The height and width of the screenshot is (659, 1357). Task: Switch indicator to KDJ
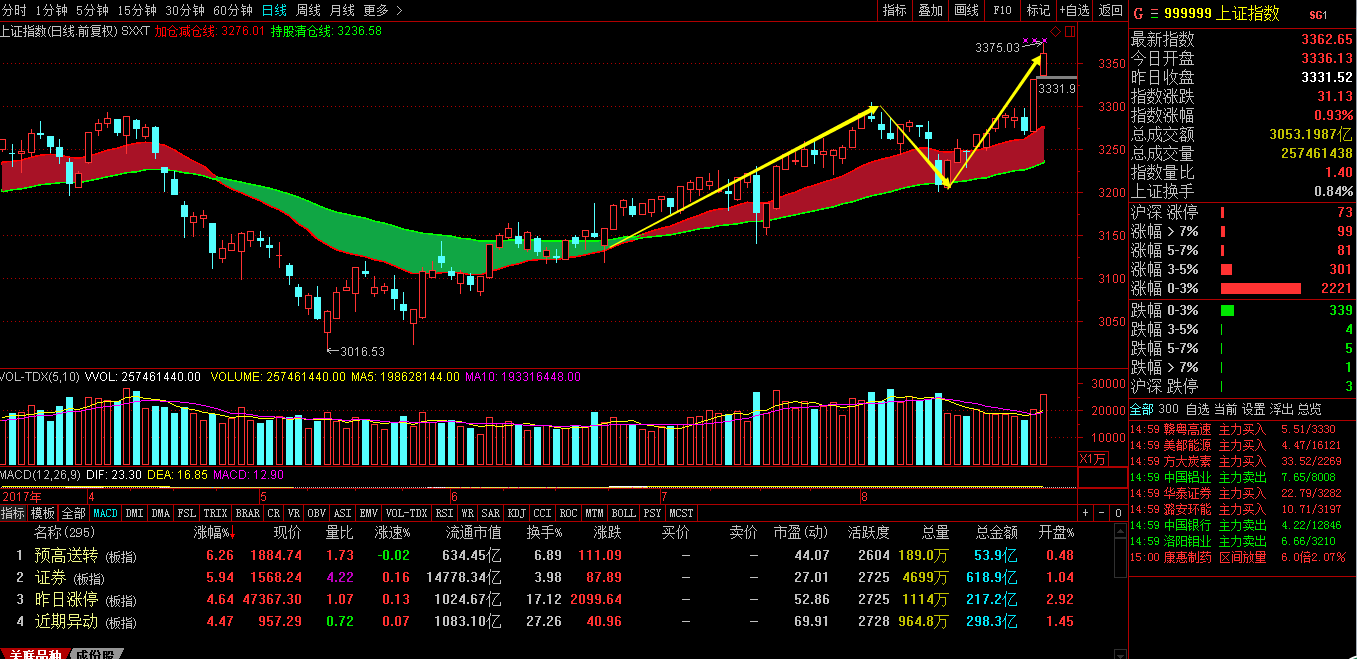point(516,513)
